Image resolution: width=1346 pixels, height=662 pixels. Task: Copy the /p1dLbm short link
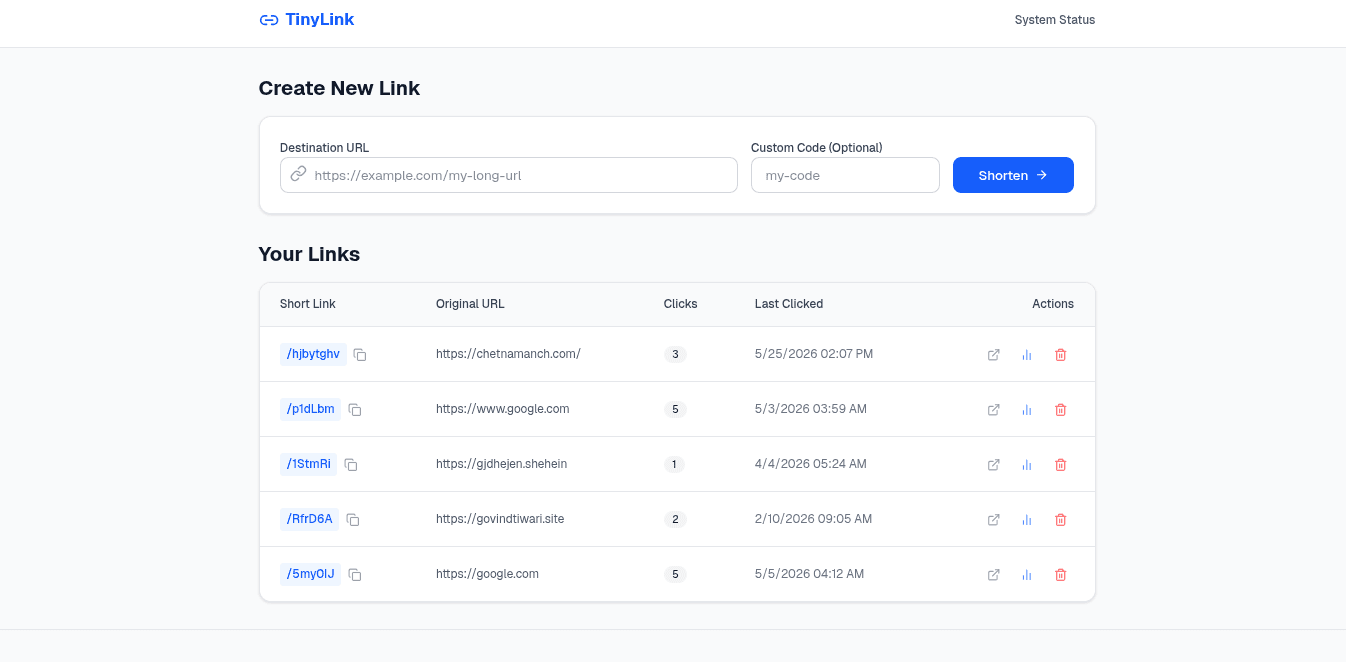354,410
